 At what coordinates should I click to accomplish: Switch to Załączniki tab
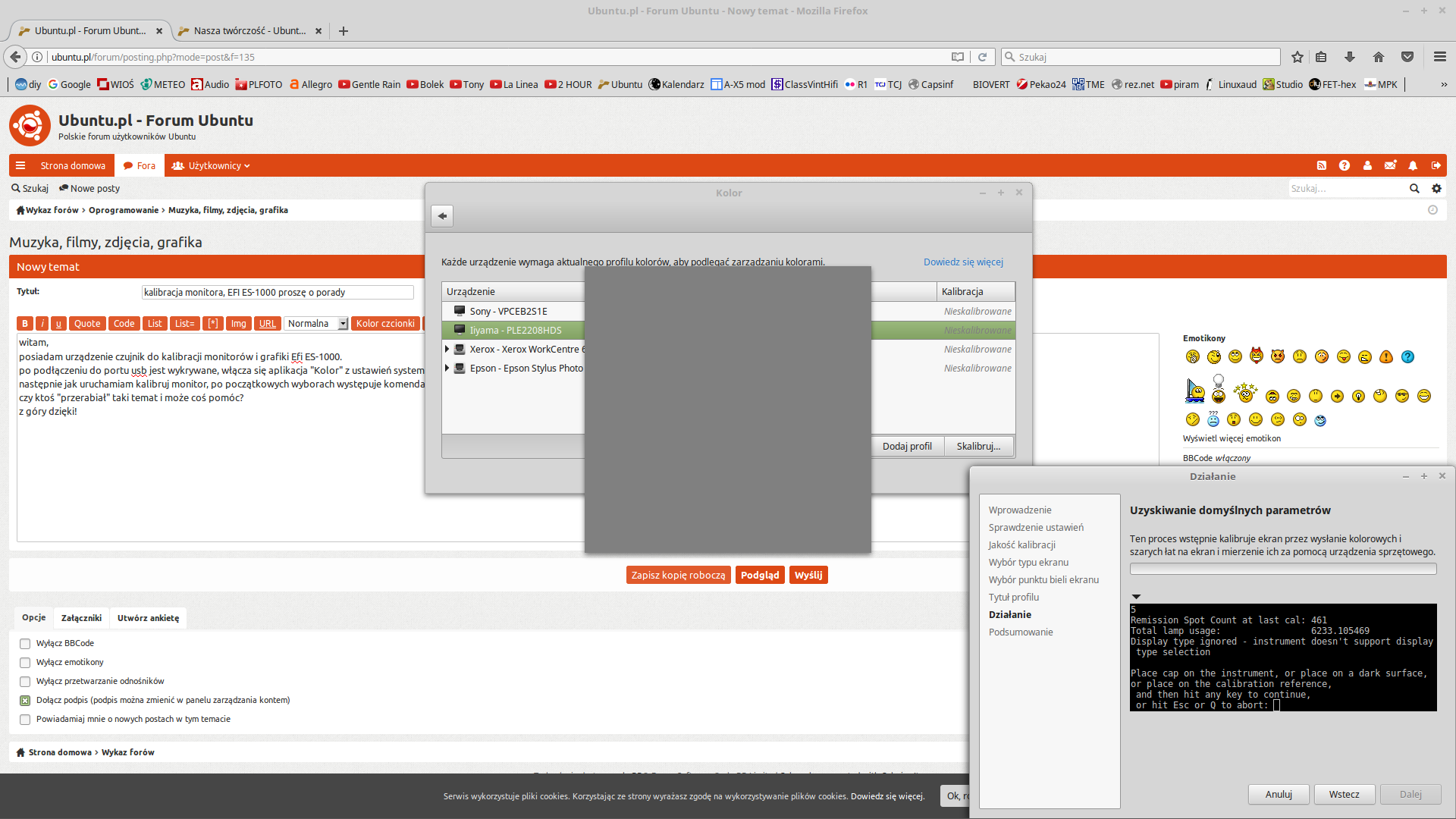(81, 618)
